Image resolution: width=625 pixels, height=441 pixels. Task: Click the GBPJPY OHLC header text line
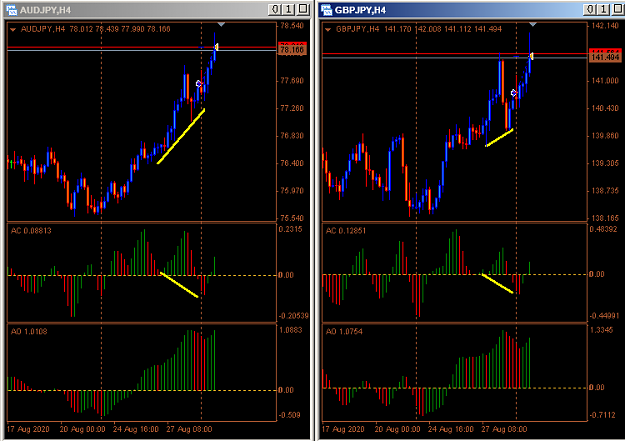pos(419,29)
